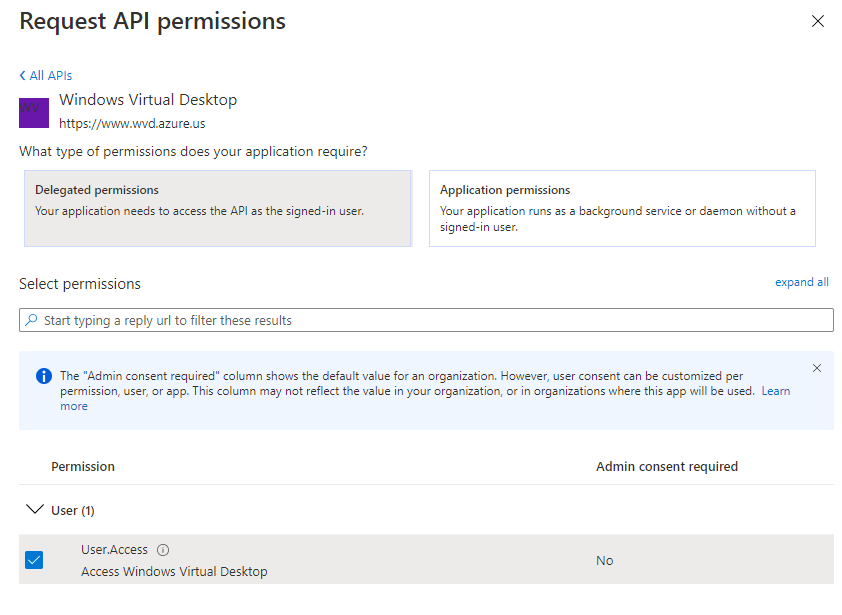The width and height of the screenshot is (842, 615).
Task: Click the search magnifier icon in filter box
Action: 32,320
